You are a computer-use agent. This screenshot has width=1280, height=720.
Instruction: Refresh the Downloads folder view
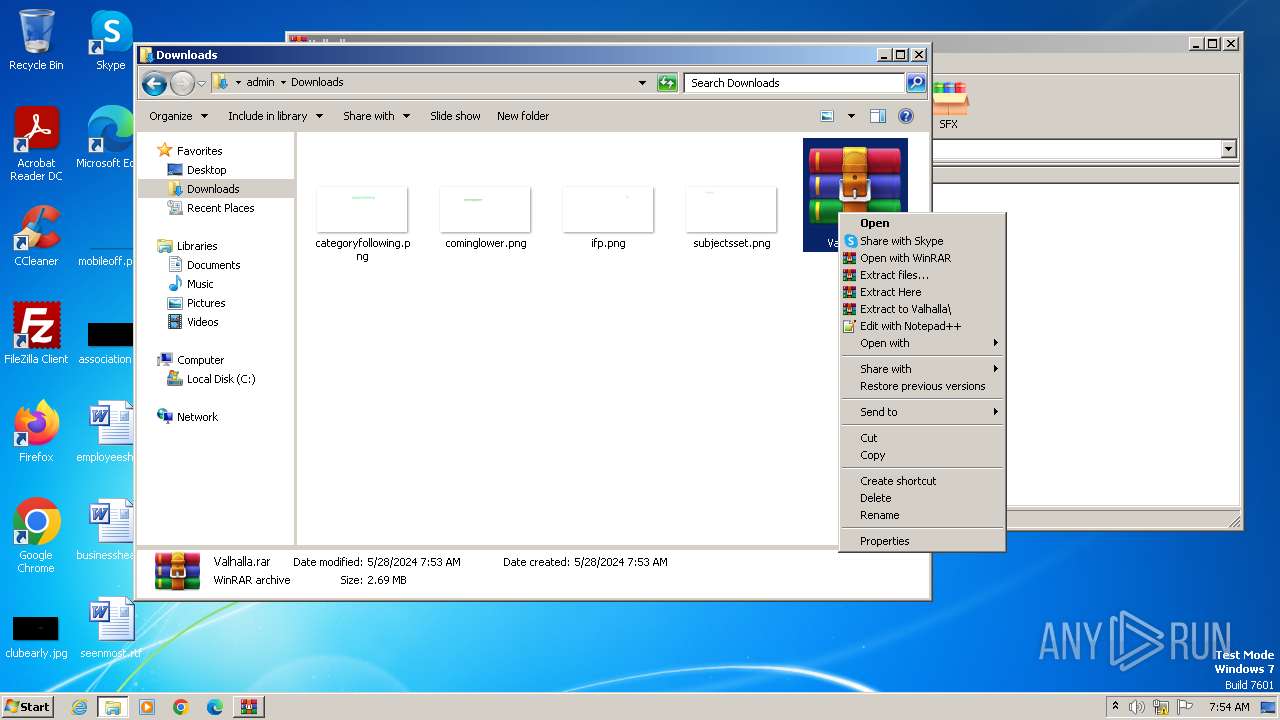(x=667, y=83)
